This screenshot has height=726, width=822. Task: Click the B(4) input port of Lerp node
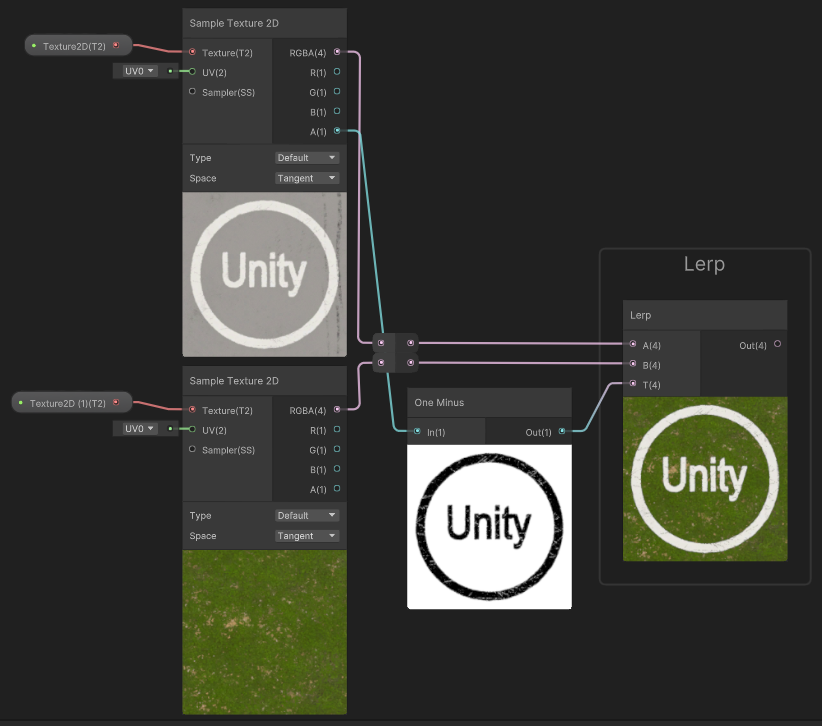[633, 364]
